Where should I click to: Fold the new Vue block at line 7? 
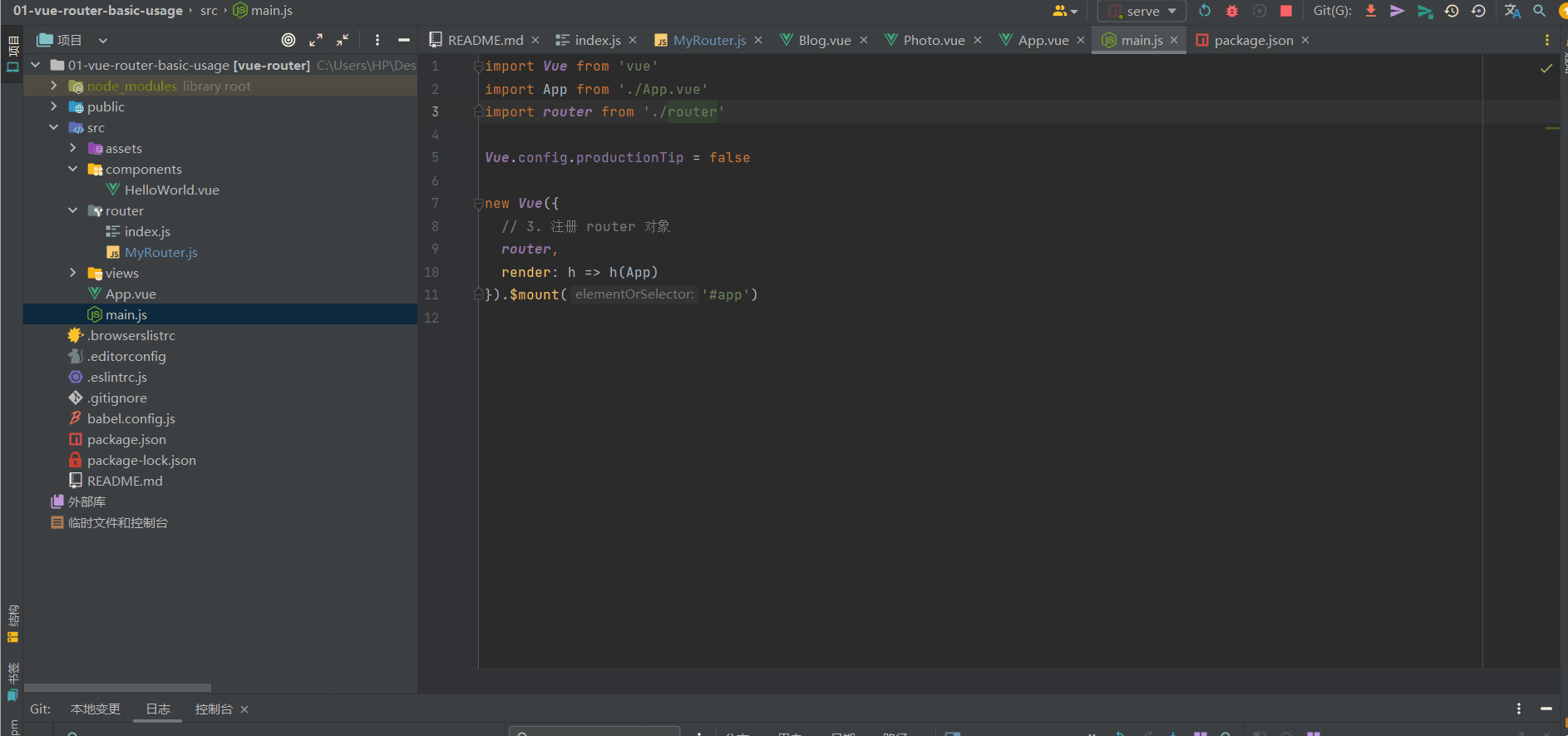tap(478, 204)
